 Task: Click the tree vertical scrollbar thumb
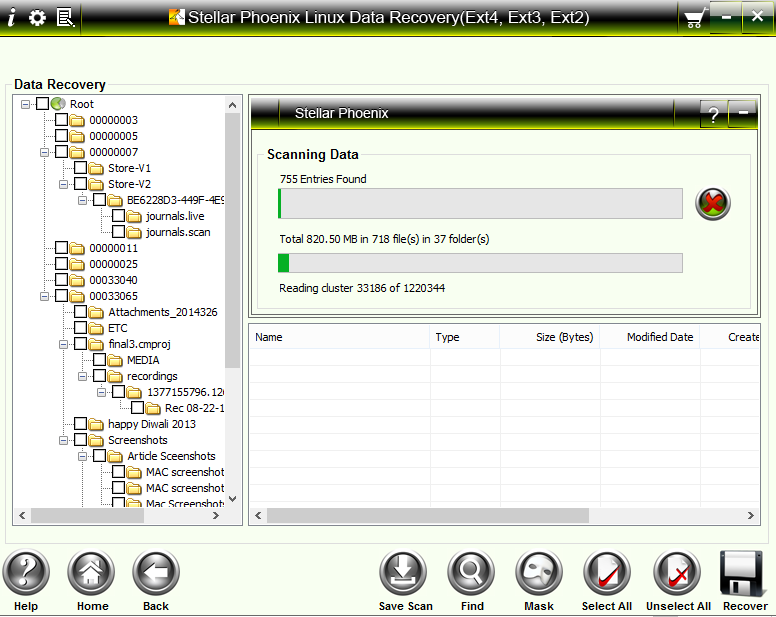click(232, 240)
